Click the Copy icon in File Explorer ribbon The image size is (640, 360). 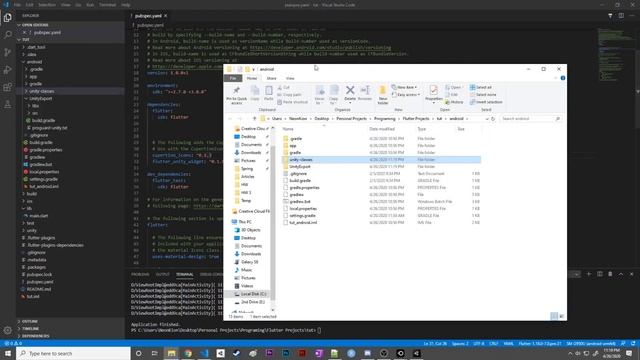[x=255, y=93]
